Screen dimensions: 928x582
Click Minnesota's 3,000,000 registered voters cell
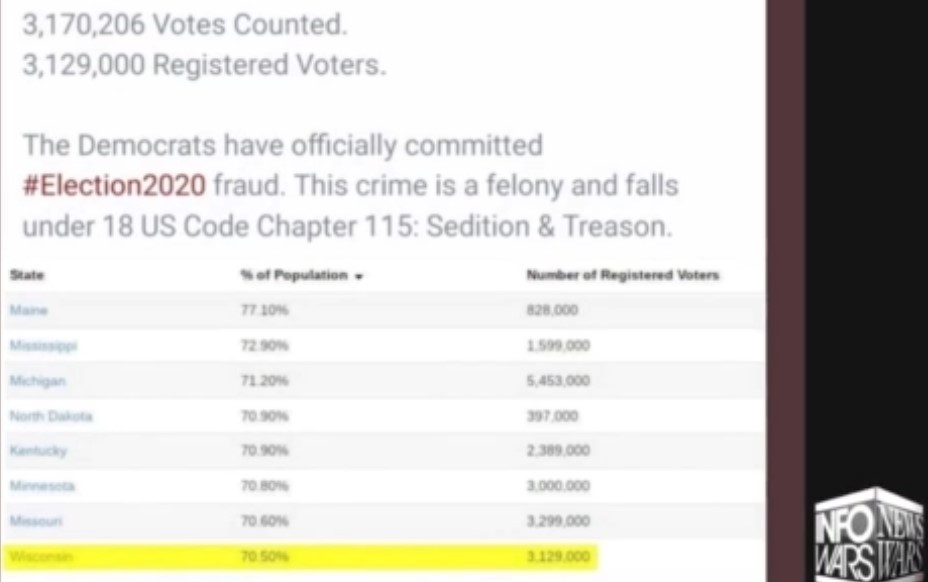558,486
